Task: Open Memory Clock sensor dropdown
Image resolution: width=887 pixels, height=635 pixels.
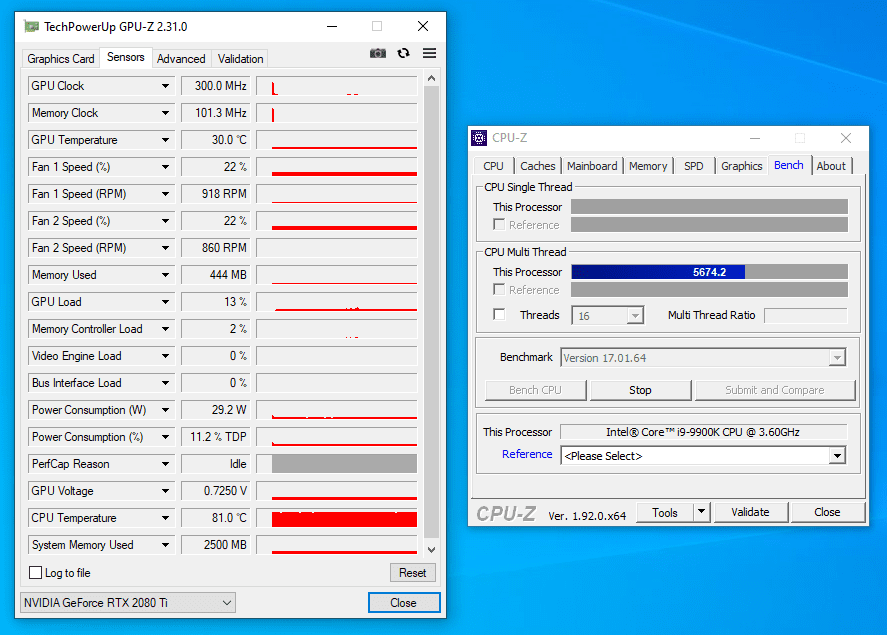Action: coord(165,113)
